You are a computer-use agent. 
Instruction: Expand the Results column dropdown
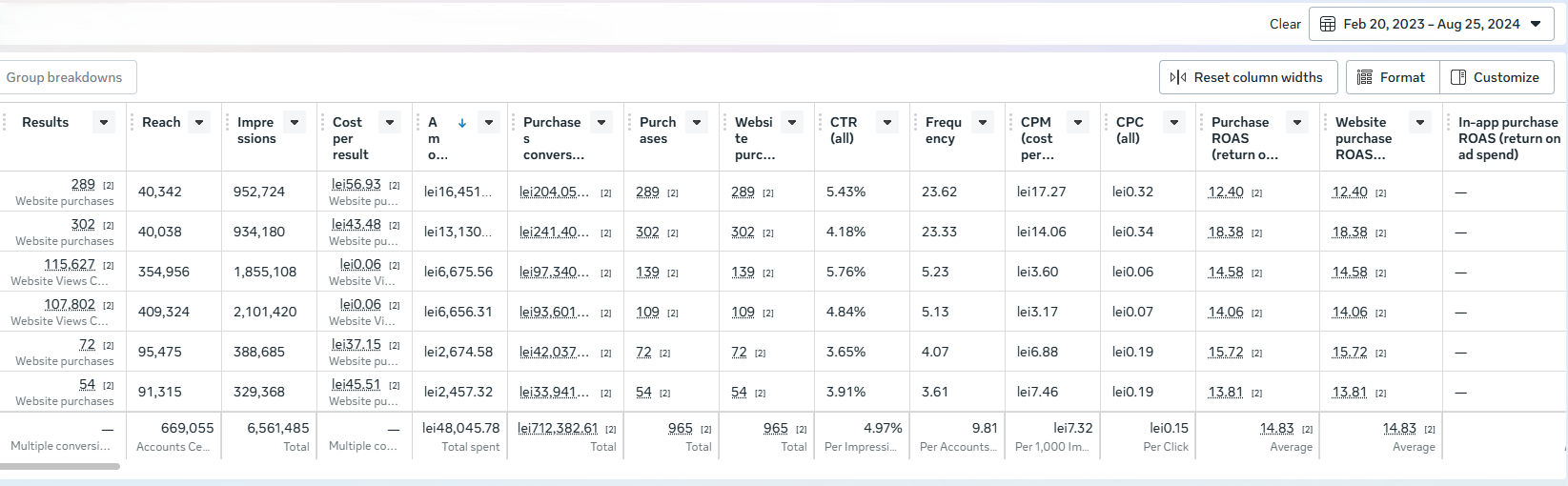click(x=104, y=122)
